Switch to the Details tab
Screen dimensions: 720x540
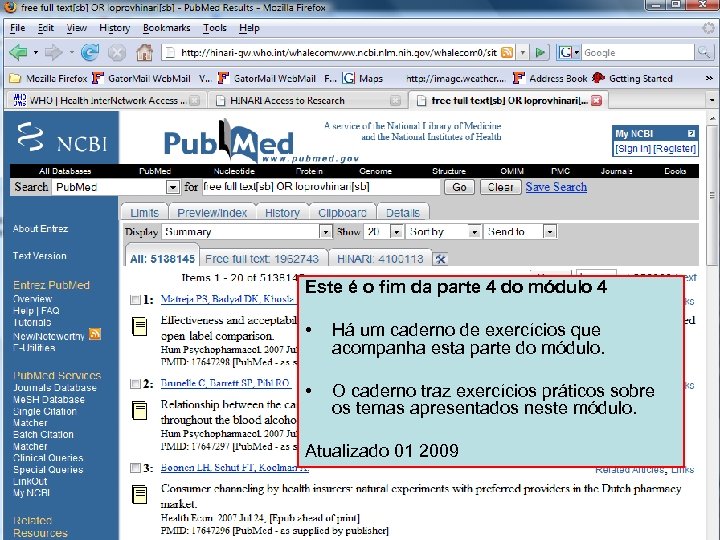403,213
